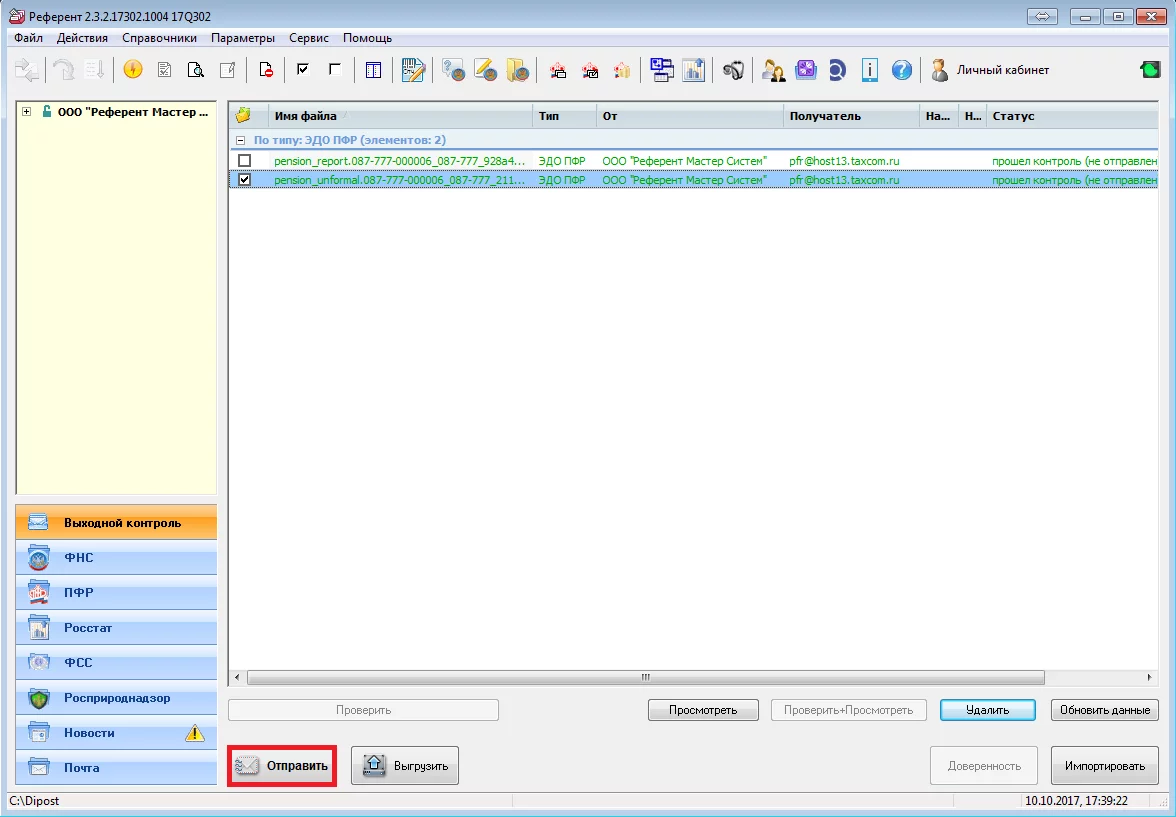
Task: Open the Помощь menu
Action: point(368,38)
